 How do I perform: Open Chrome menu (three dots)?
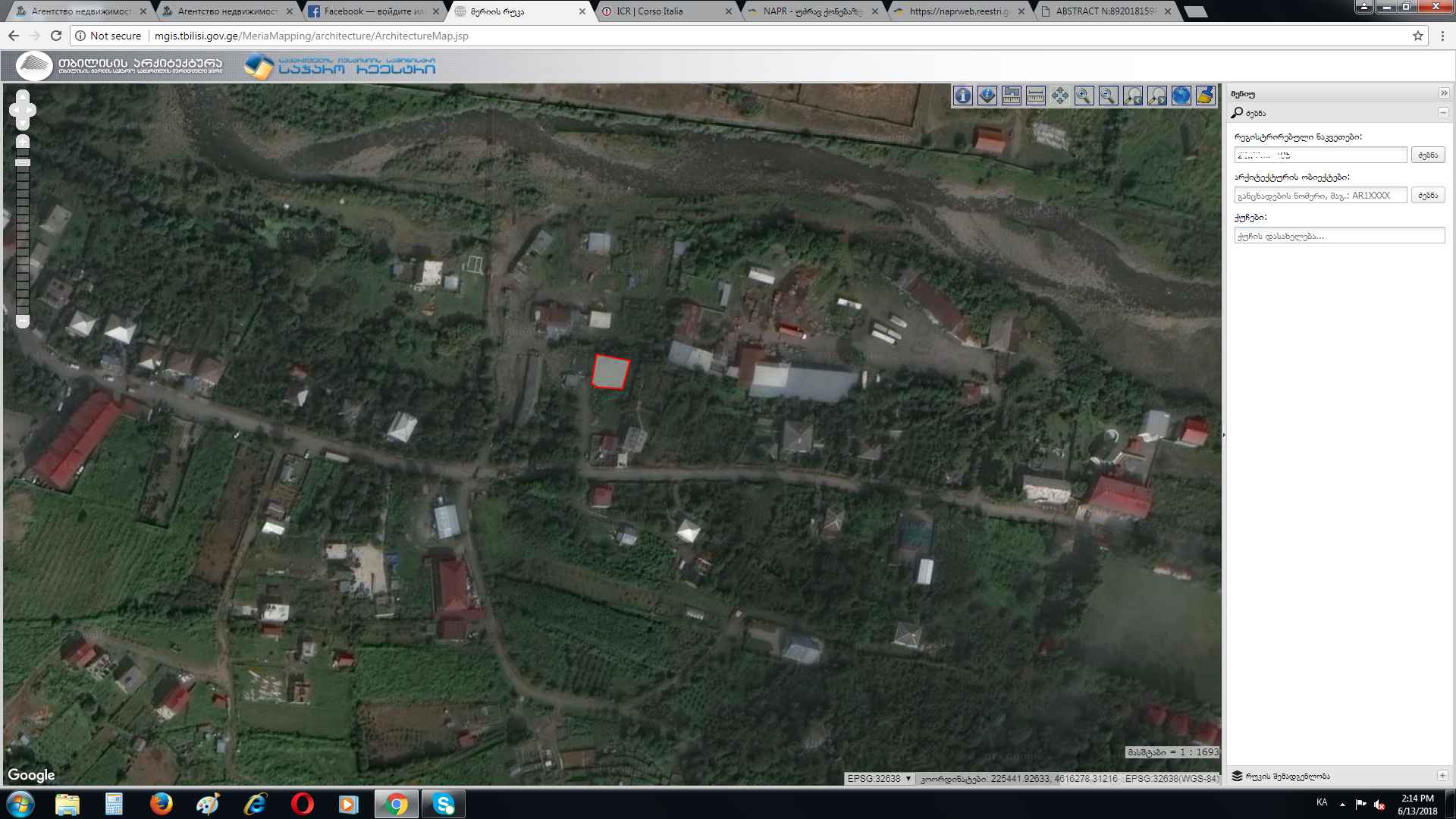pyautogui.click(x=1442, y=36)
